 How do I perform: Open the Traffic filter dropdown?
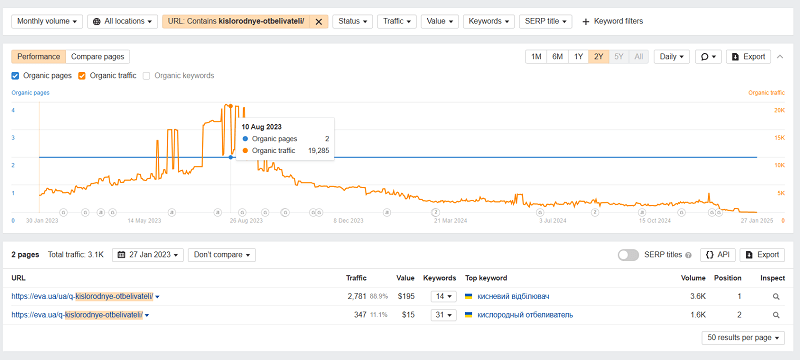pos(397,21)
